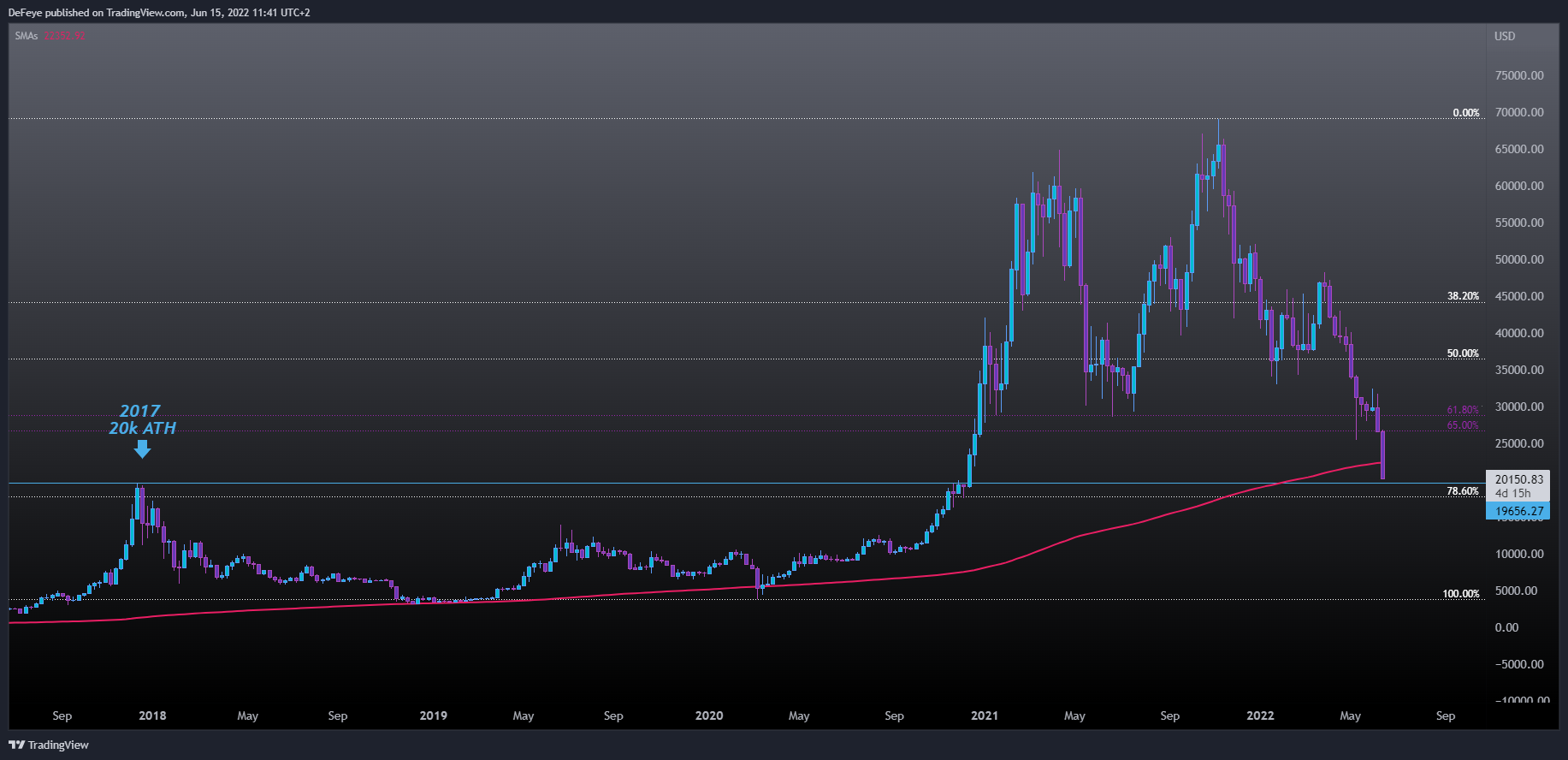Select the 61.80% Fibonacci level label
This screenshot has height=760, width=1568.
point(1463,410)
